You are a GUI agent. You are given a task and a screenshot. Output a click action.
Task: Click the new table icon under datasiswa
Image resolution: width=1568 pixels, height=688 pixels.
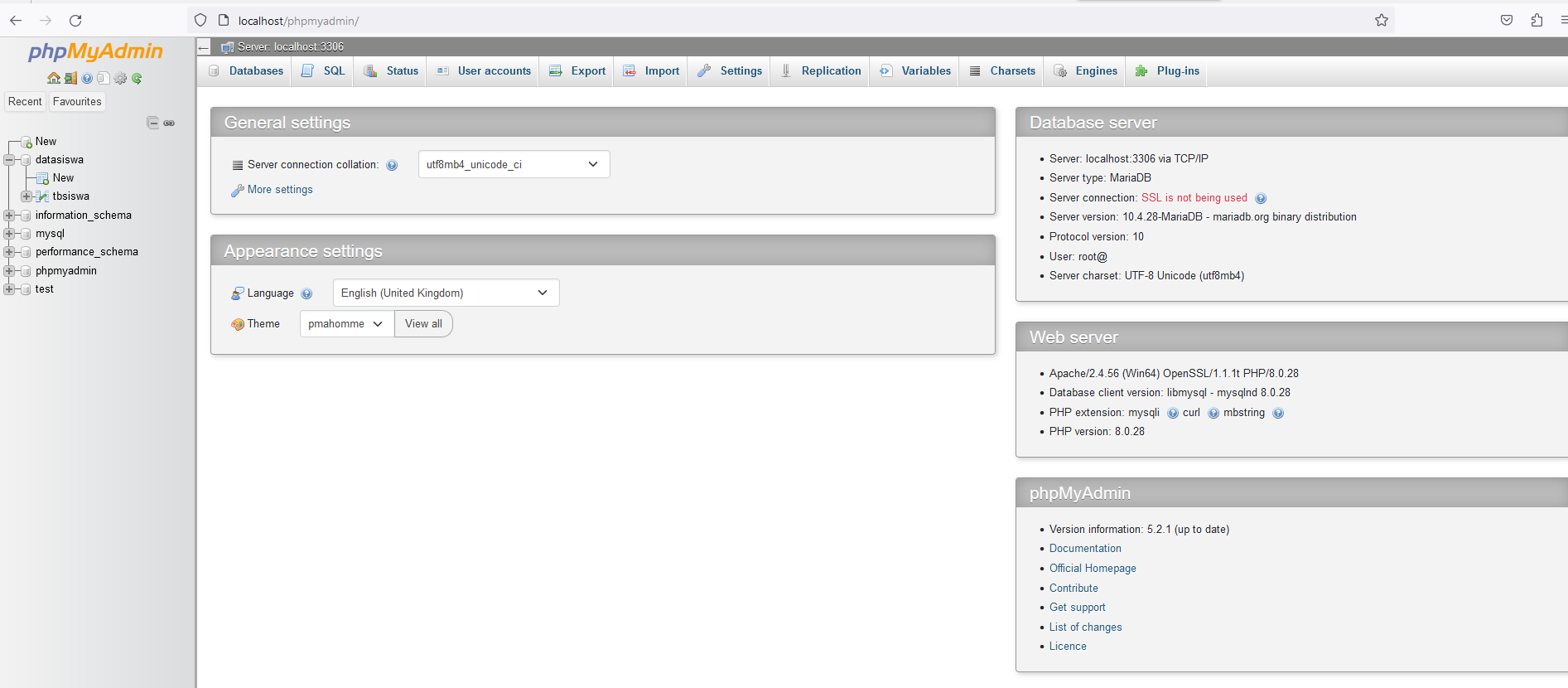(x=43, y=178)
